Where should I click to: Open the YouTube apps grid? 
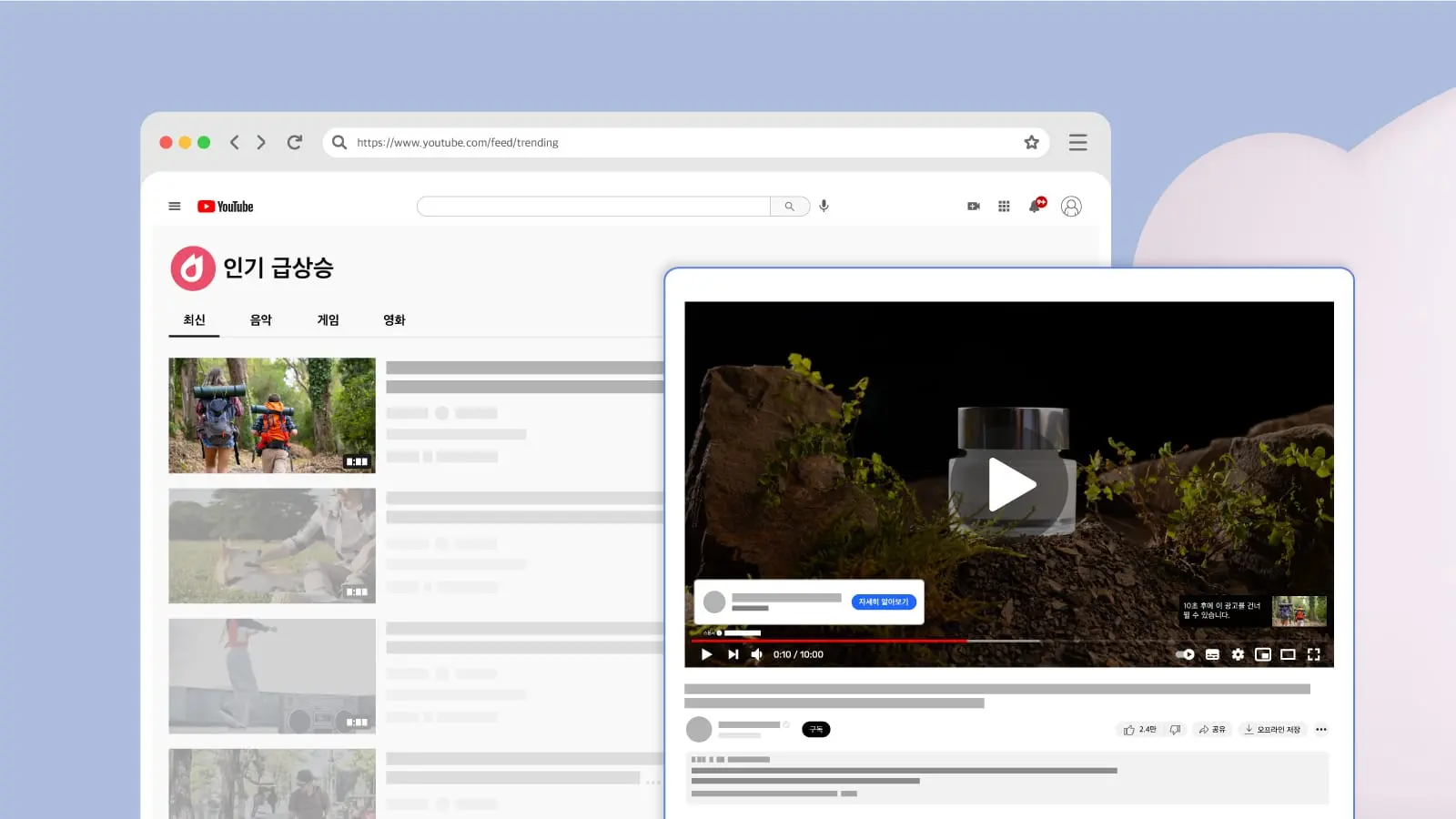click(1004, 207)
